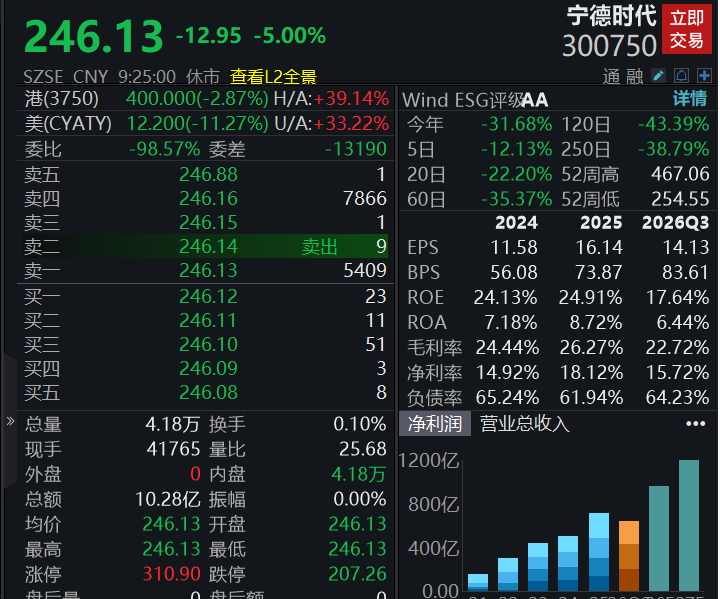Expand side panel with double-chevron arrow

click(x=10, y=421)
